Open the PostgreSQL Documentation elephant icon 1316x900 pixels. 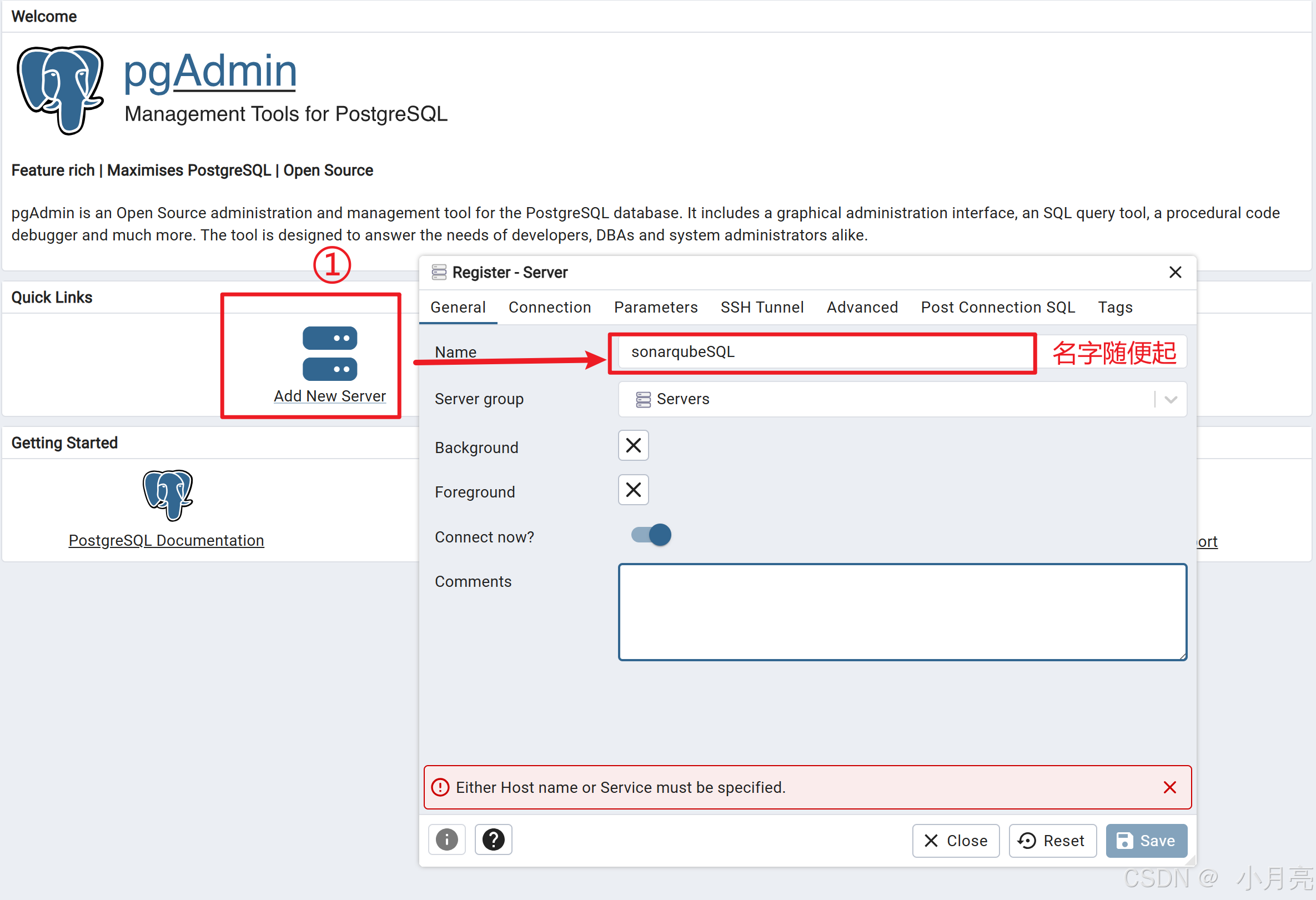tap(168, 495)
